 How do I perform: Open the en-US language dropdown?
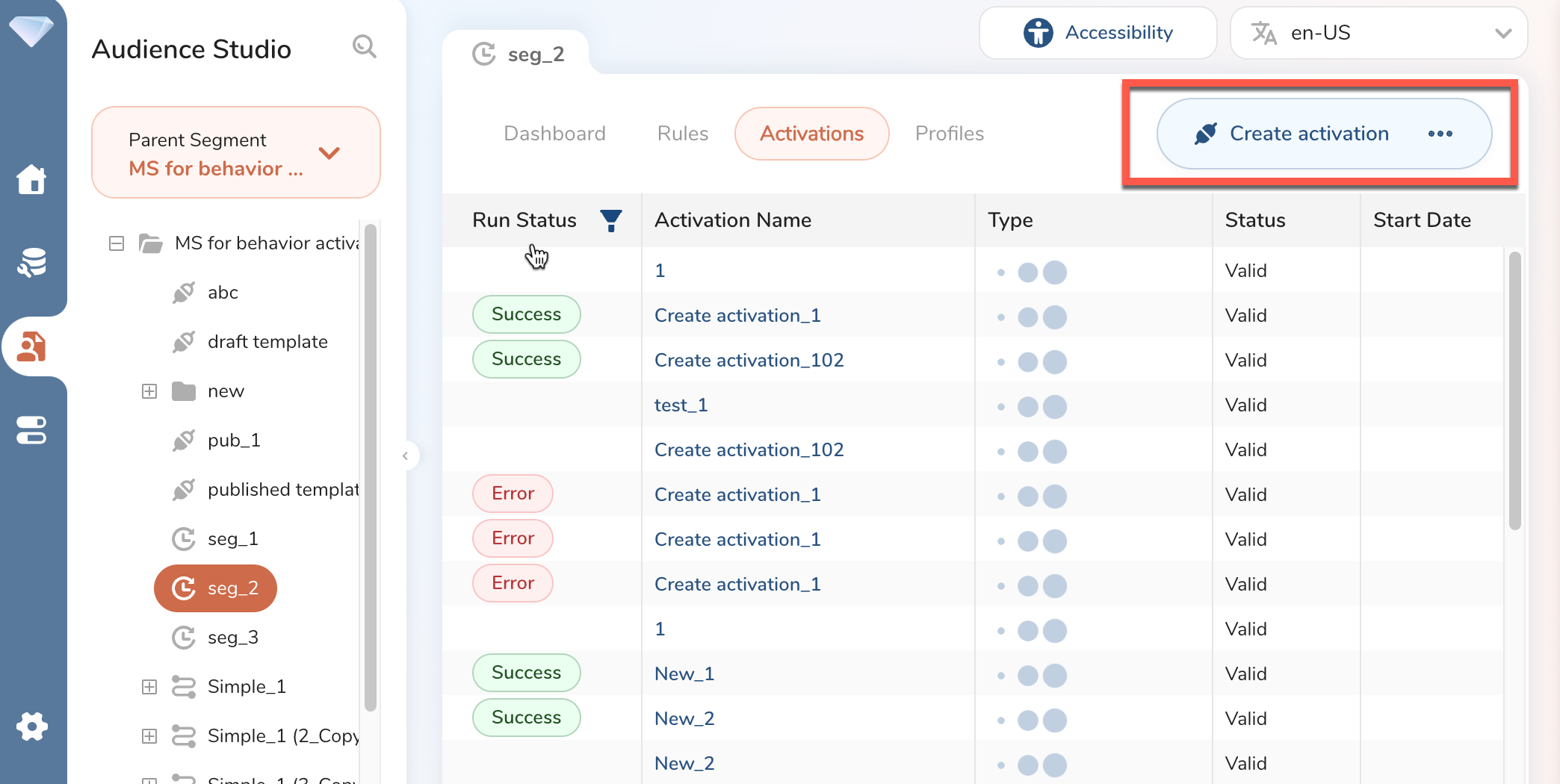coord(1378,33)
